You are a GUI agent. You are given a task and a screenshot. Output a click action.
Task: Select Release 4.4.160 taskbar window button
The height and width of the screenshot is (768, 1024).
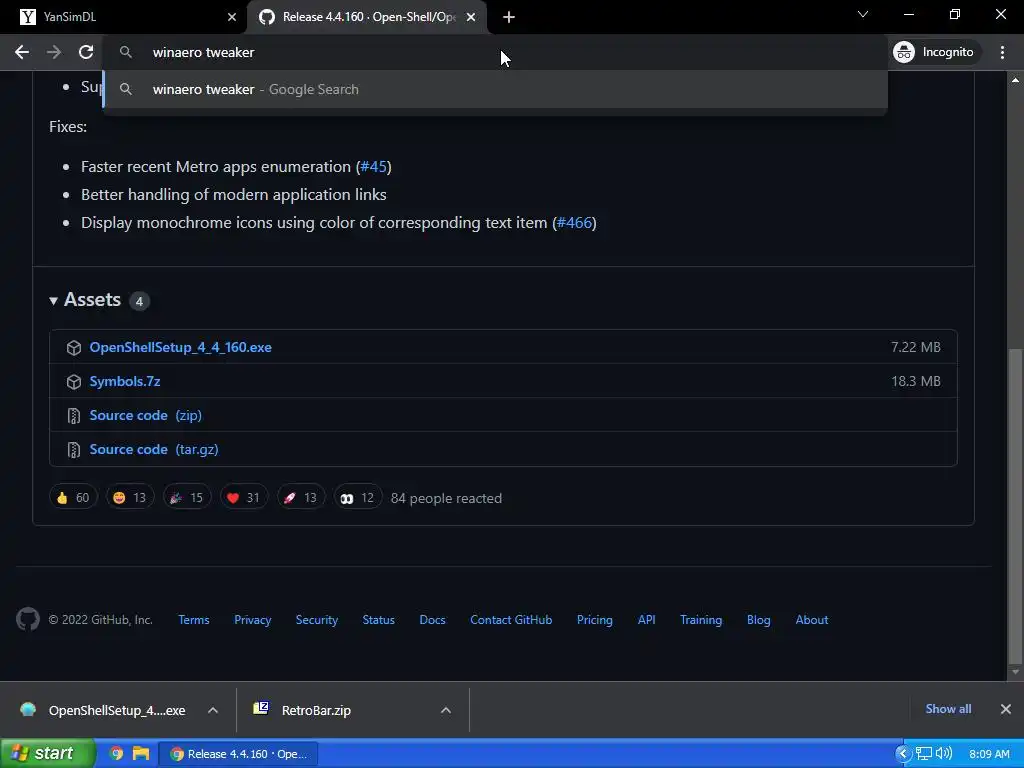point(238,754)
